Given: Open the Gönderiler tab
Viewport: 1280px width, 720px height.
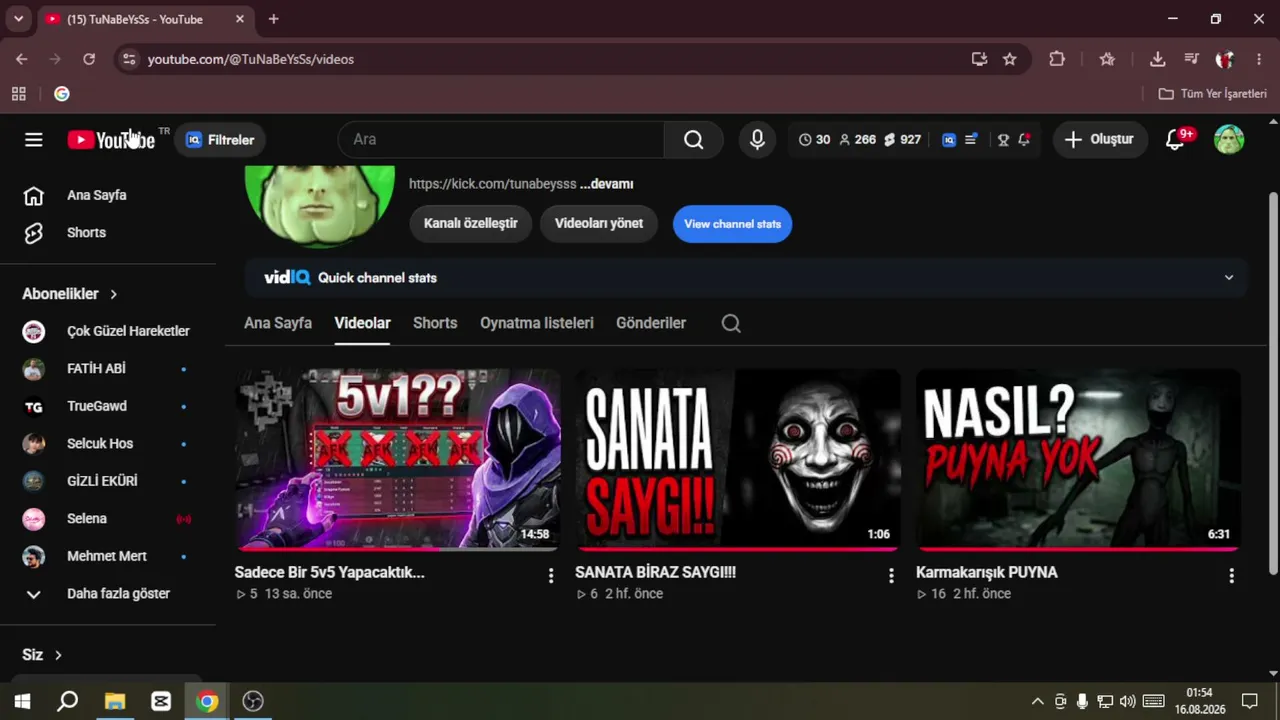Looking at the screenshot, I should click(651, 323).
